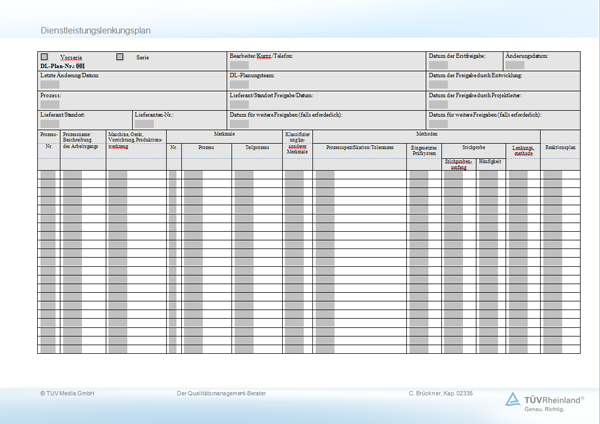Click the Prozess gray input field
The width and height of the screenshot is (600, 424).
pyautogui.click(x=50, y=103)
